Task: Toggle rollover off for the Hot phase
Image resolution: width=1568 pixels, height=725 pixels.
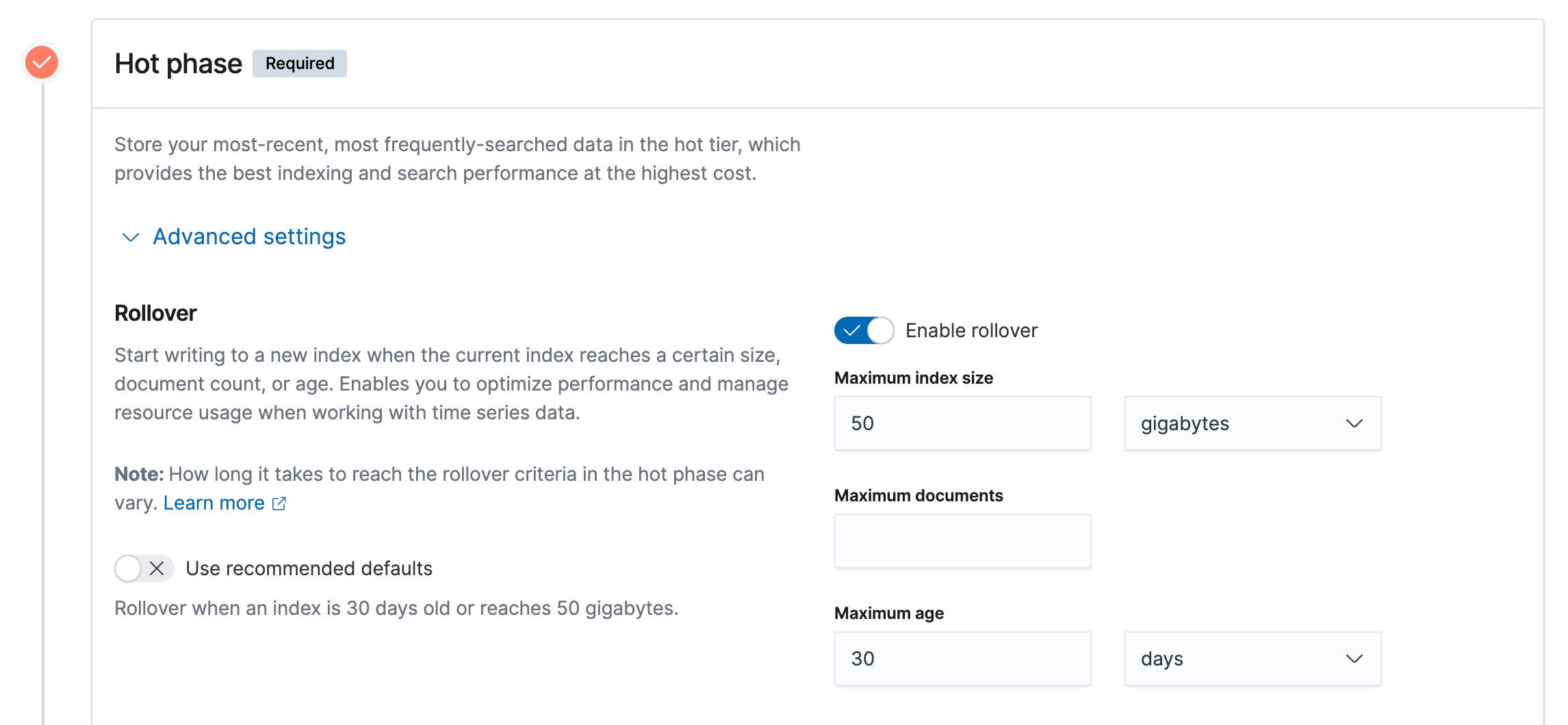Action: click(864, 330)
